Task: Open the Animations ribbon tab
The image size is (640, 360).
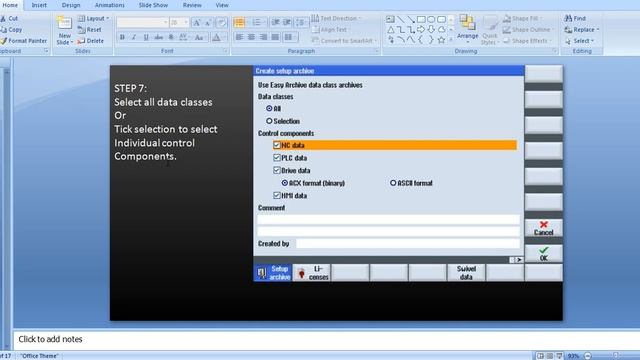Action: point(109,5)
